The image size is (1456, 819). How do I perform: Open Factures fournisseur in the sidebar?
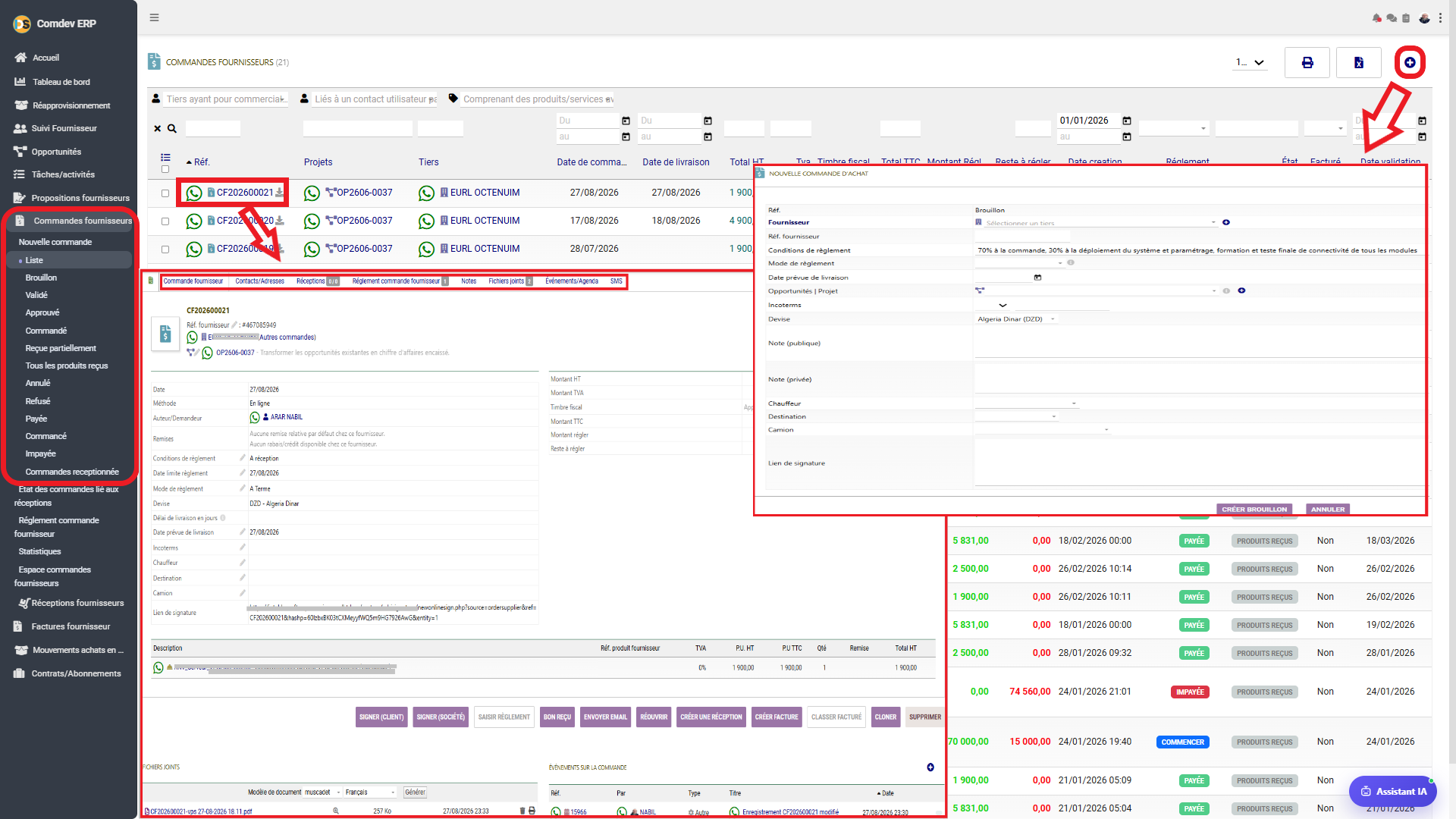pos(71,626)
